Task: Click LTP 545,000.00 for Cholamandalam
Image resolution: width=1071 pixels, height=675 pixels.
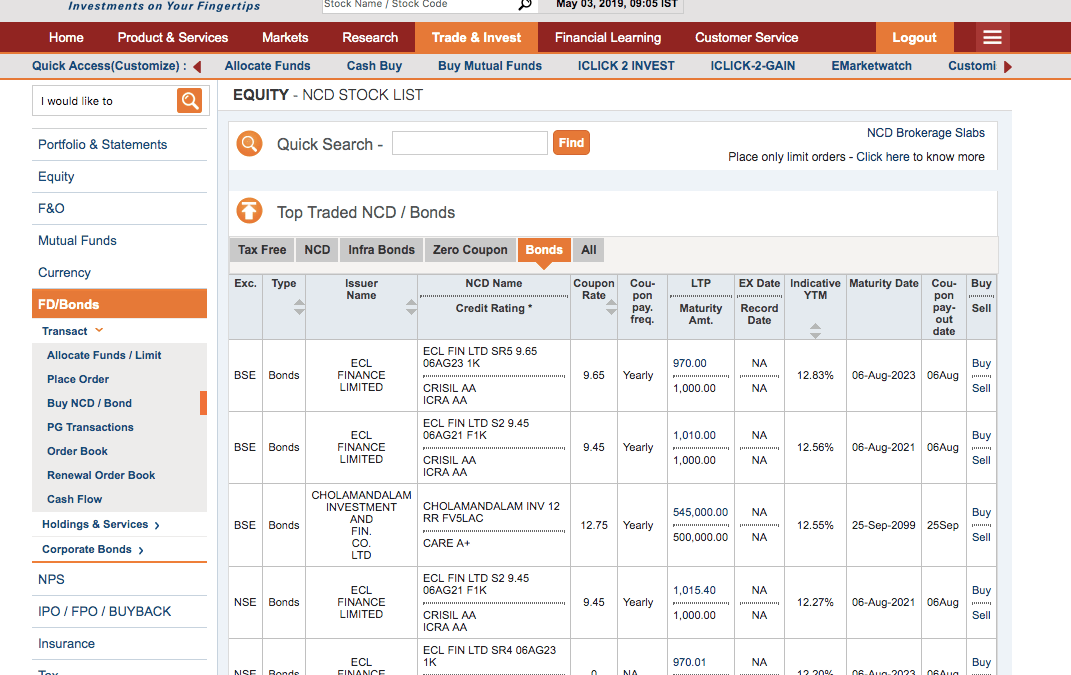Action: tap(700, 512)
